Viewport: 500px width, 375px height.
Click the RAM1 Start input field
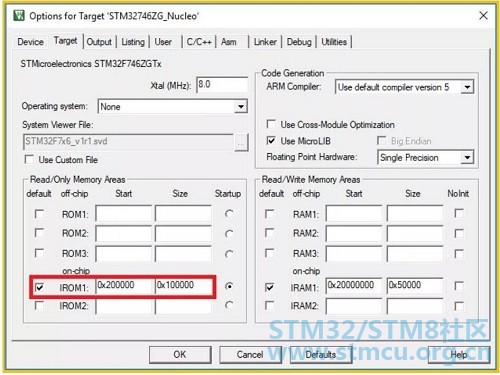point(354,213)
